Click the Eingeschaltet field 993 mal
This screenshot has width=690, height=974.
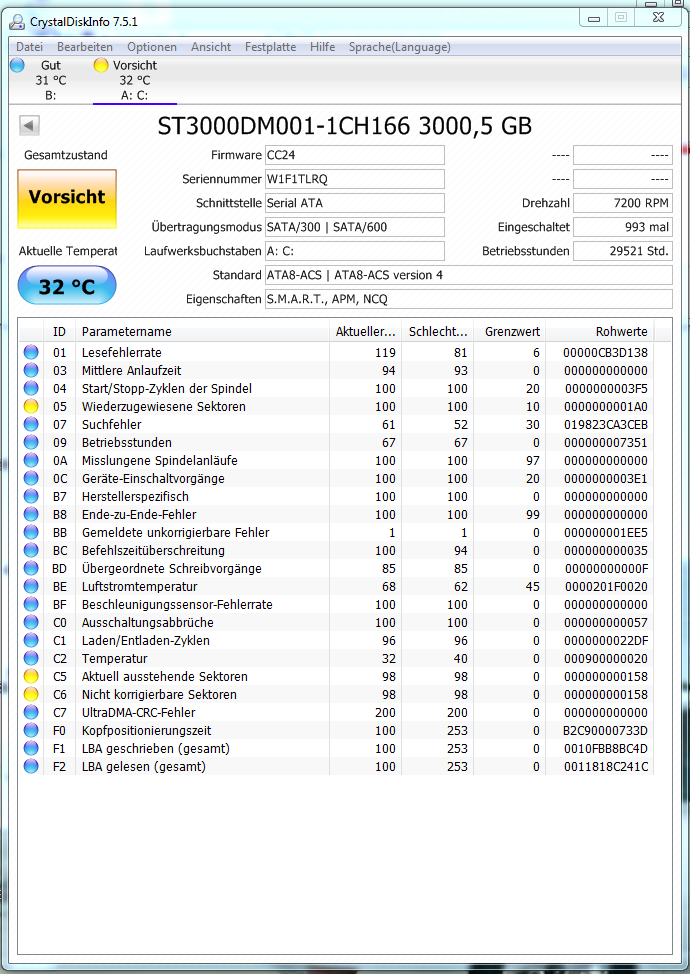click(x=622, y=227)
